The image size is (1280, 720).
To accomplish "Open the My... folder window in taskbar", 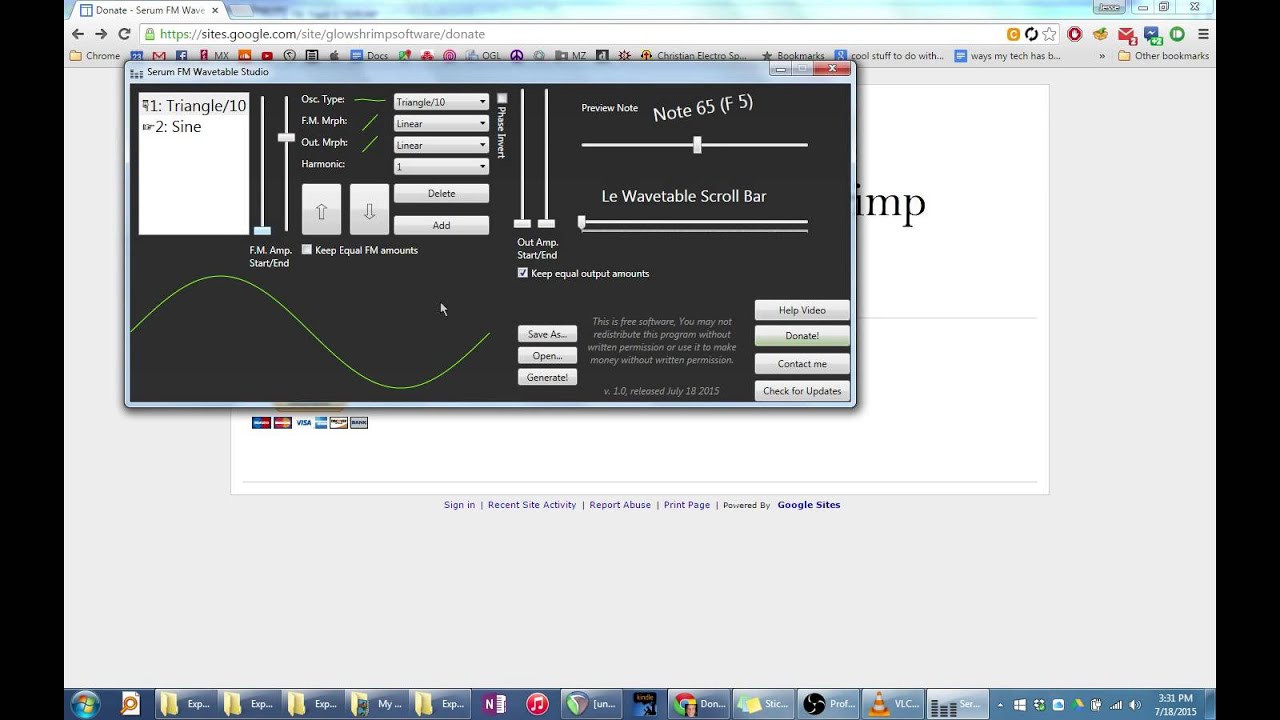I will coord(380,704).
